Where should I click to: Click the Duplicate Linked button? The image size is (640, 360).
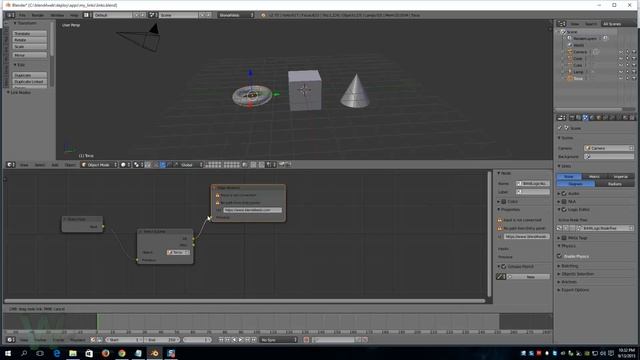30,82
